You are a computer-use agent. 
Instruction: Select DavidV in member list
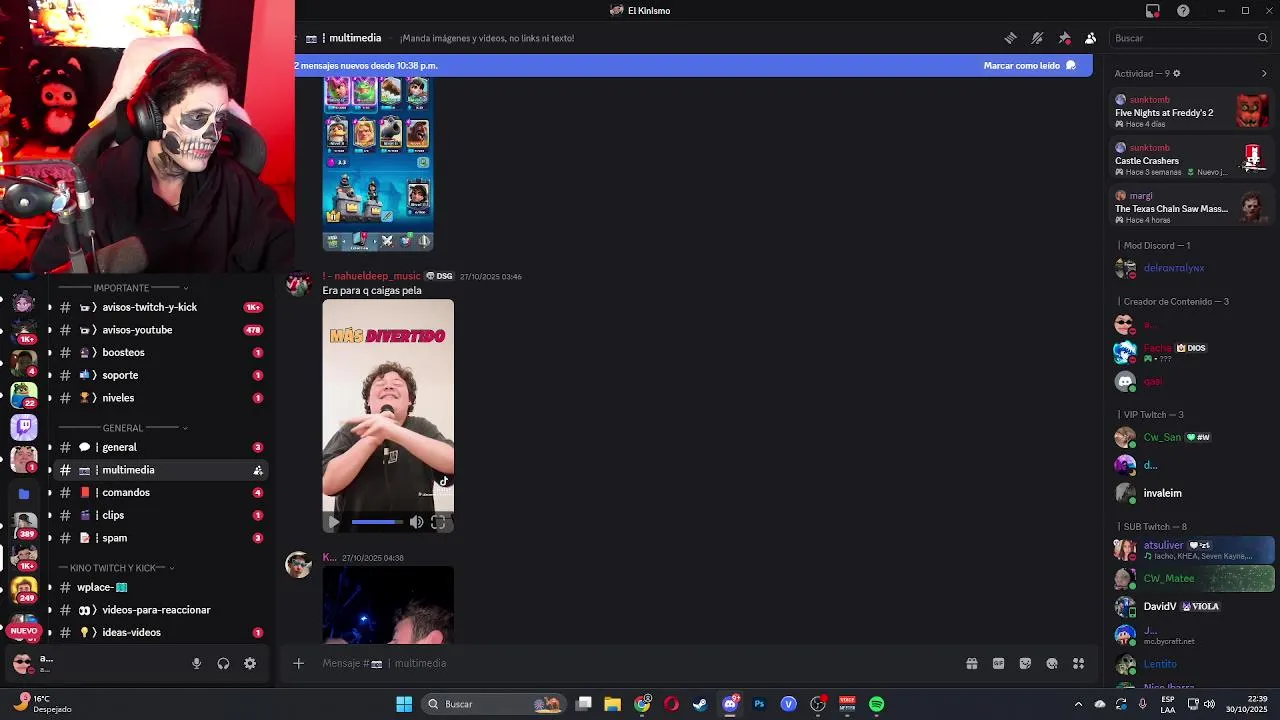[1160, 606]
